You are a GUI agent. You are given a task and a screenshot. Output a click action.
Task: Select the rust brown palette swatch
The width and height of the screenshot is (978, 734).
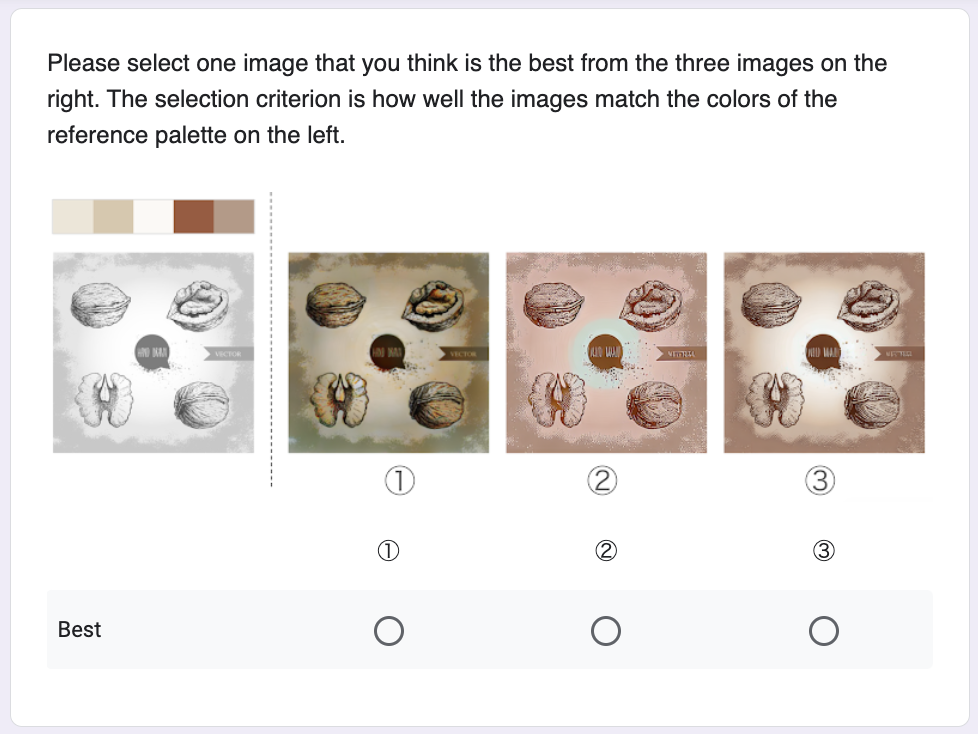194,216
